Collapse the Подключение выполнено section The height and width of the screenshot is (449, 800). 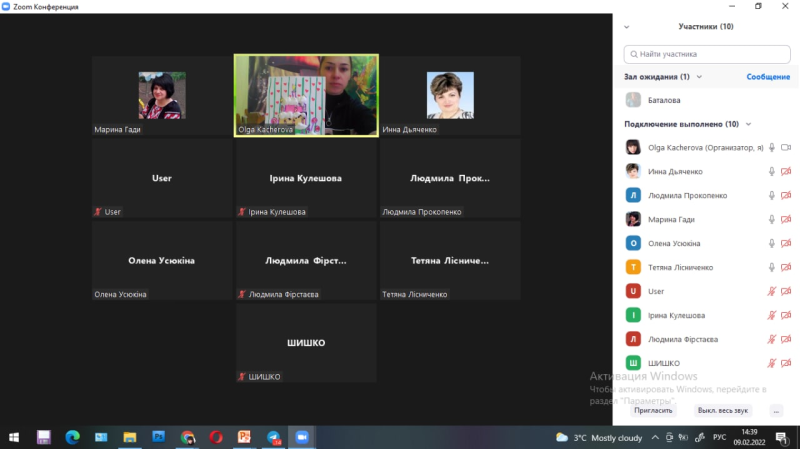click(747, 124)
